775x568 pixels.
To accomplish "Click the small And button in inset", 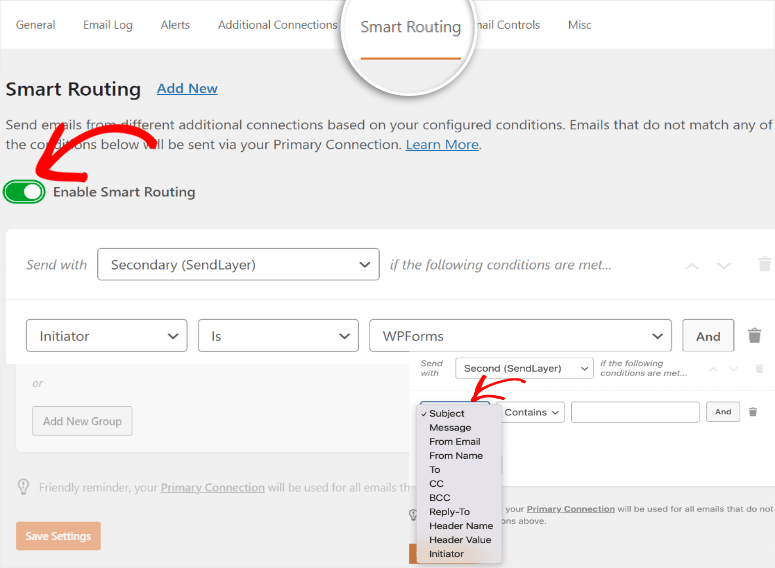I will (723, 411).
